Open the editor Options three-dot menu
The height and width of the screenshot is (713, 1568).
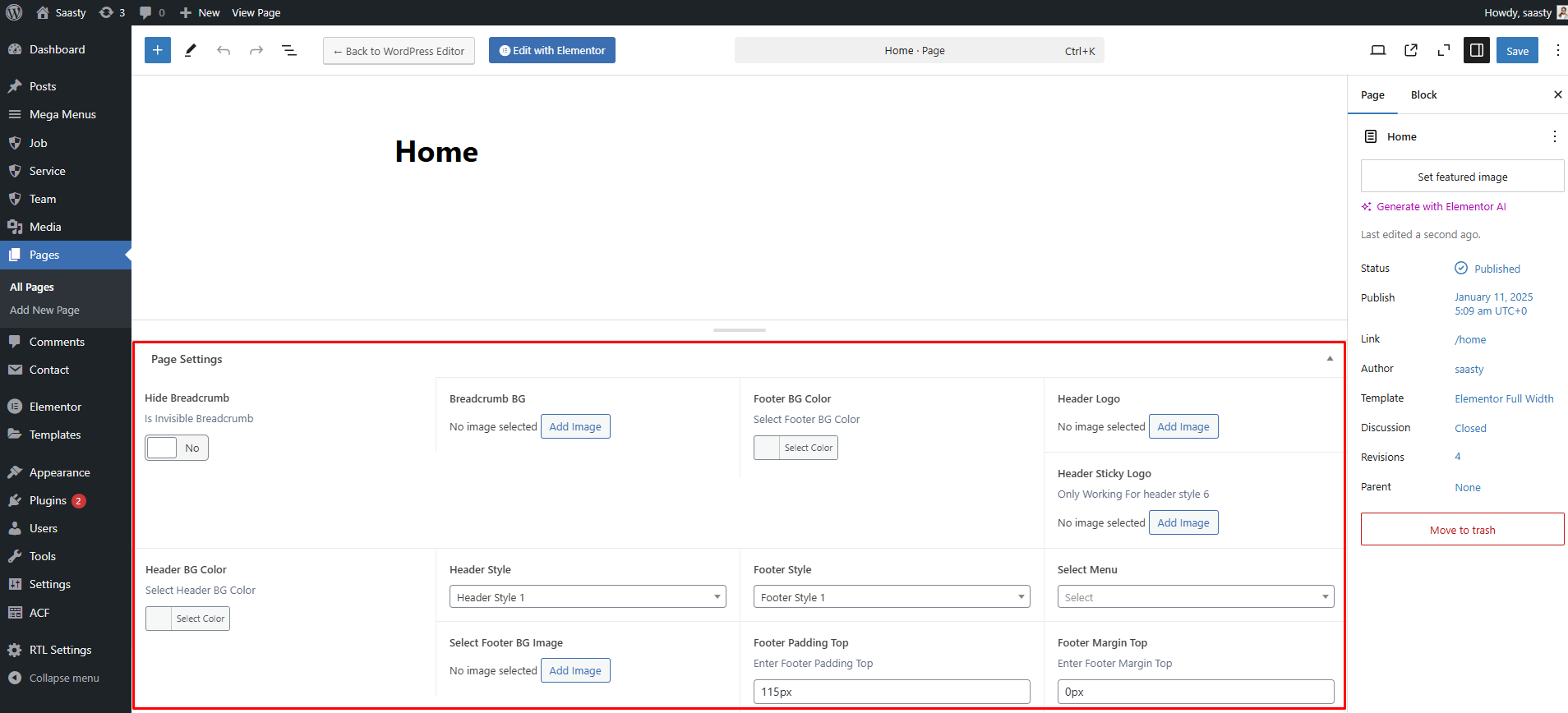(x=1557, y=50)
